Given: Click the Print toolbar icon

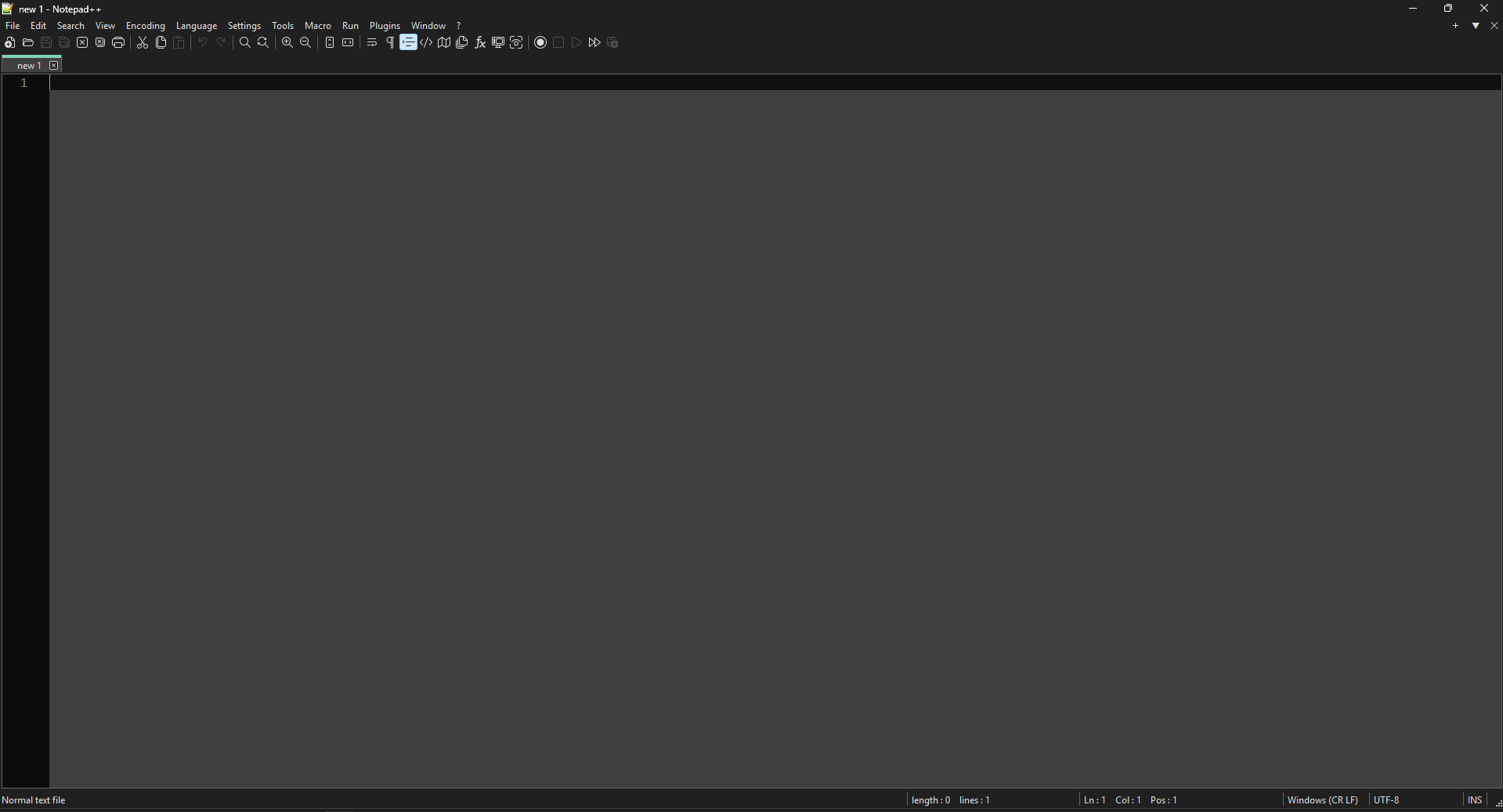Looking at the screenshot, I should [118, 43].
